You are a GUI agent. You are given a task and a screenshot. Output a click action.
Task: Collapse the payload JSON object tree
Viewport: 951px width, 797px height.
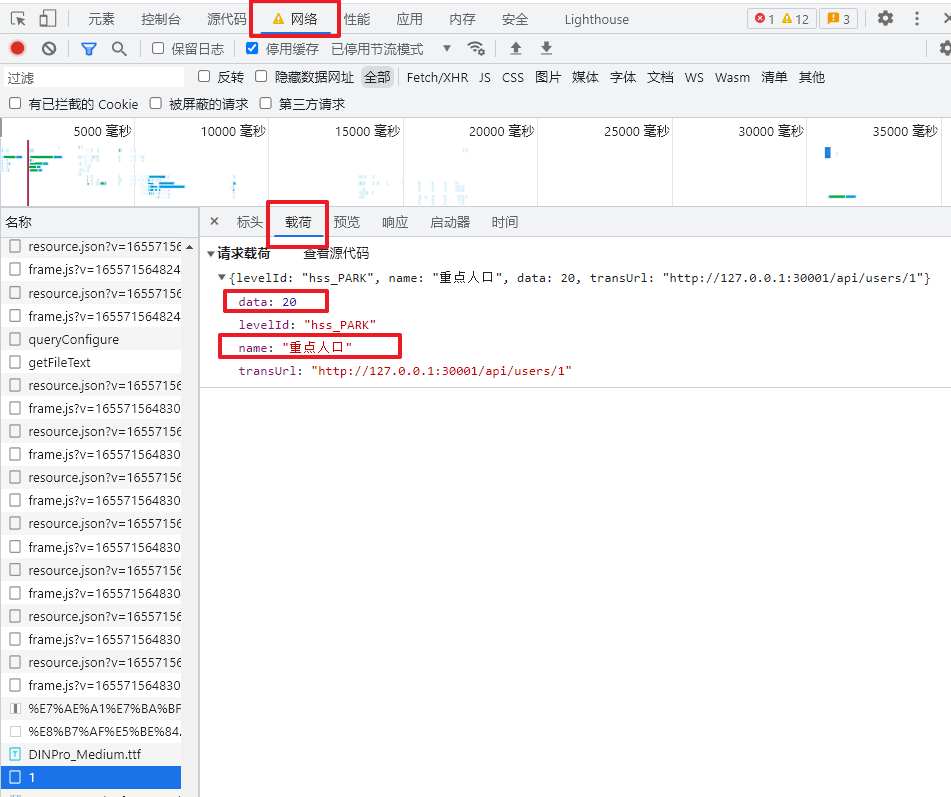click(221, 277)
